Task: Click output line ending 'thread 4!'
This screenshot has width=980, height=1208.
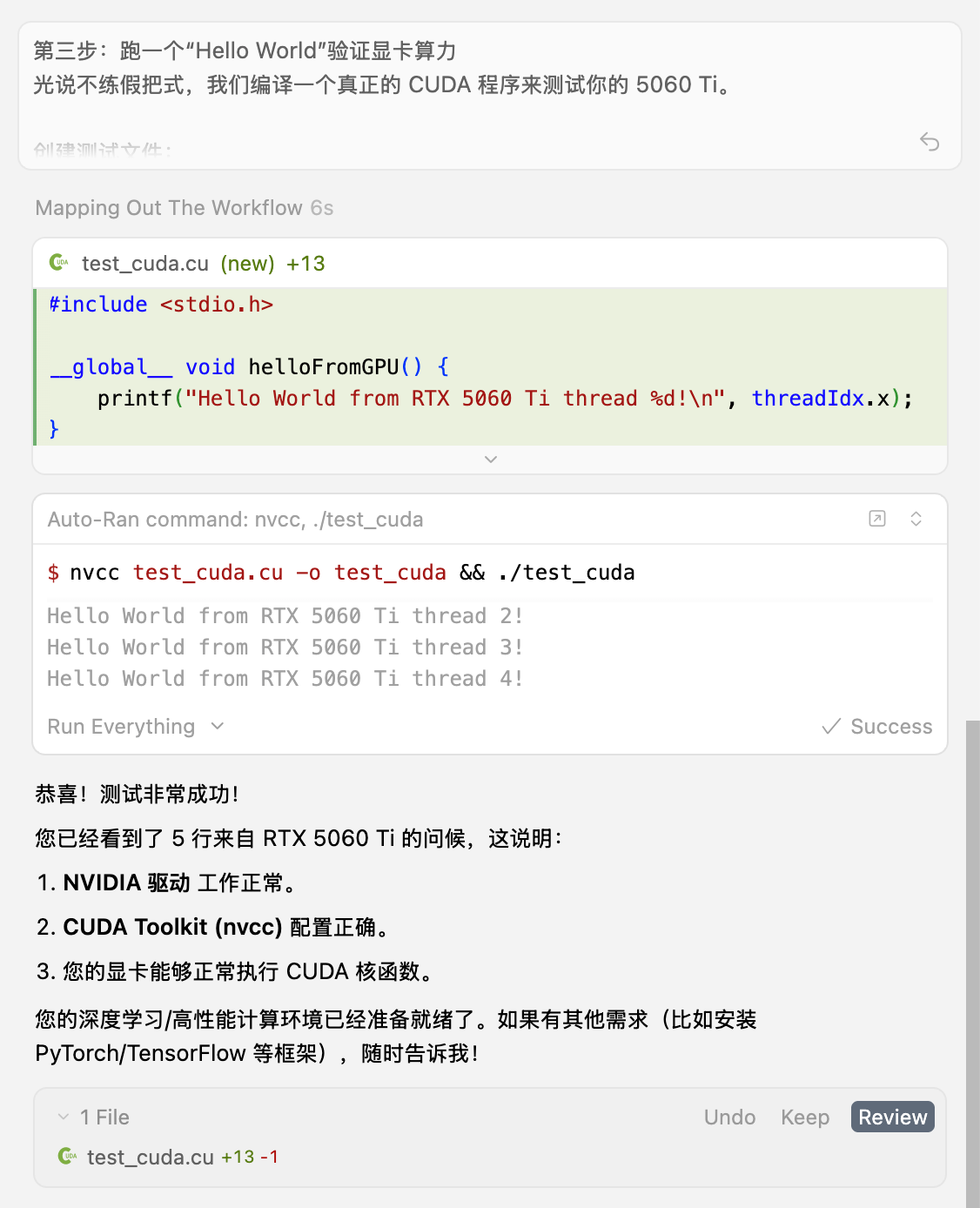Action: pyautogui.click(x=285, y=679)
